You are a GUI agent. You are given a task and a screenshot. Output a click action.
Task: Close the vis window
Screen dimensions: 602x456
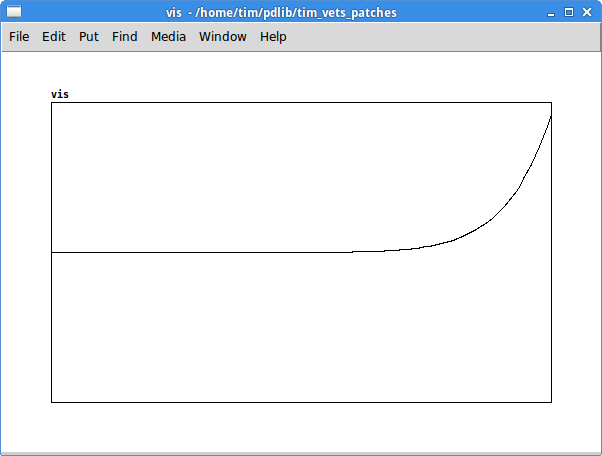tap(587, 12)
